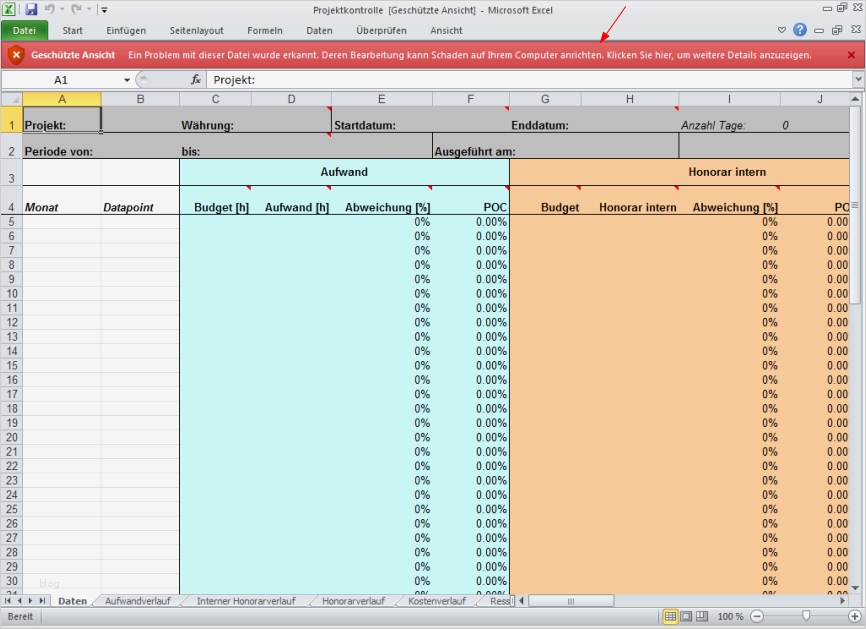Go to first sheet tab navigation arrow
The width and height of the screenshot is (866, 629).
click(8, 600)
